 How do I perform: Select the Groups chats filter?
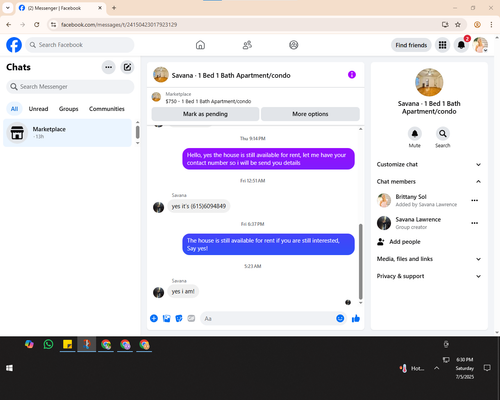pos(68,109)
